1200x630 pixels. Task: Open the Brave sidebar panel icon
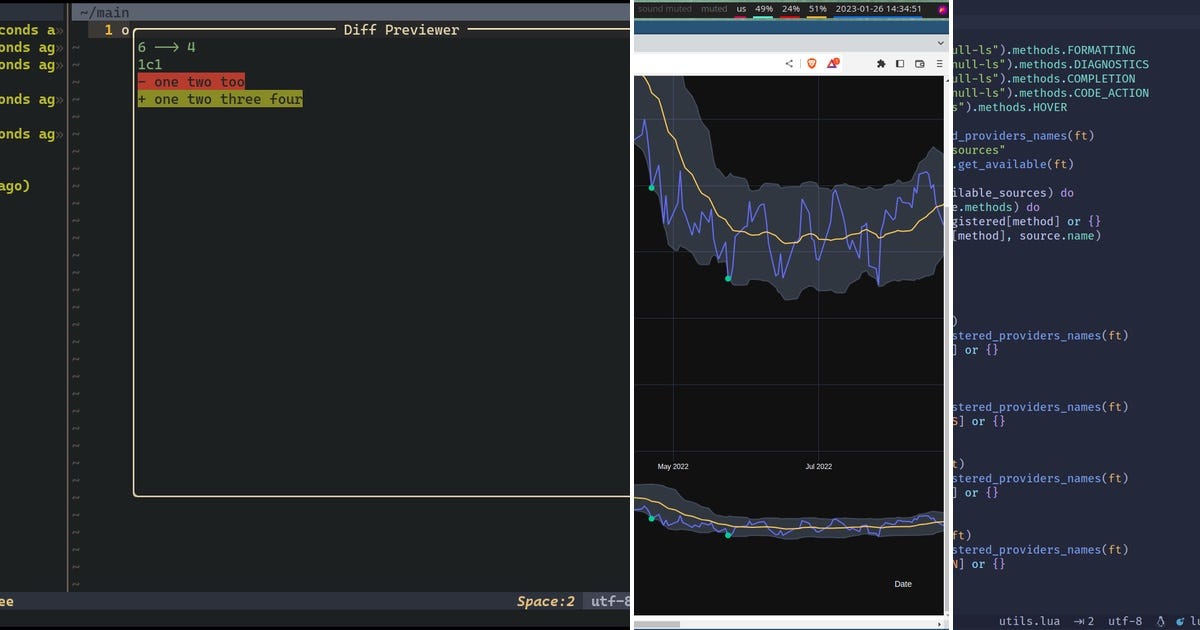click(x=900, y=62)
